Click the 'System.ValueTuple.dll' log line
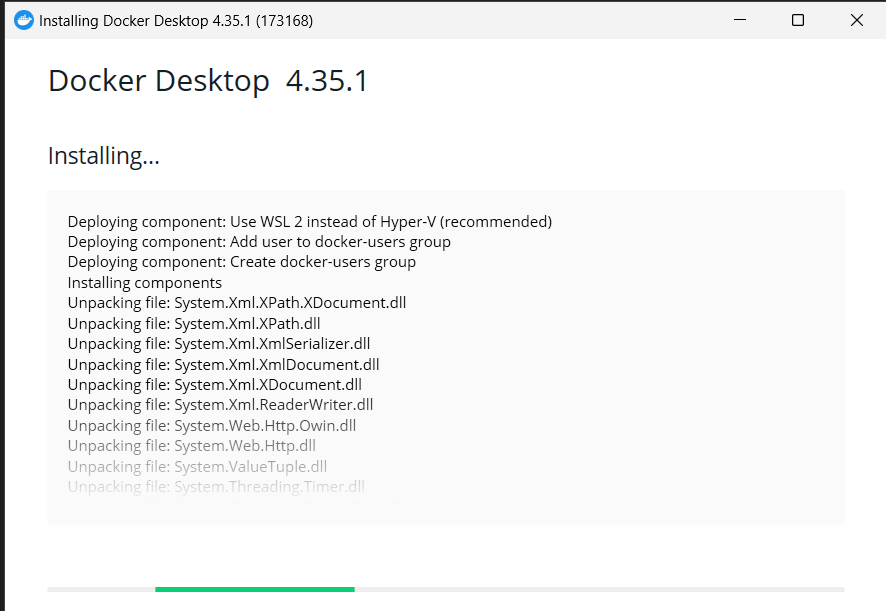 [197, 467]
